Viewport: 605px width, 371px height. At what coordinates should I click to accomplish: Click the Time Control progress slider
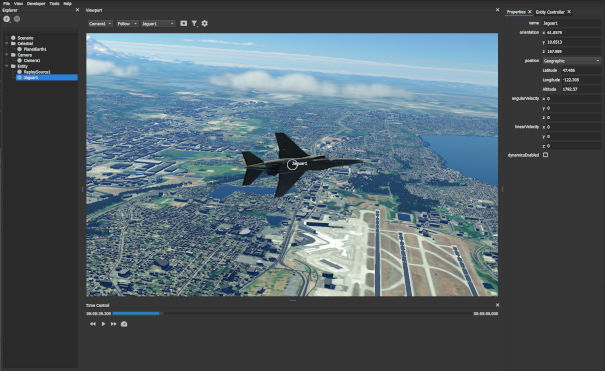point(292,314)
